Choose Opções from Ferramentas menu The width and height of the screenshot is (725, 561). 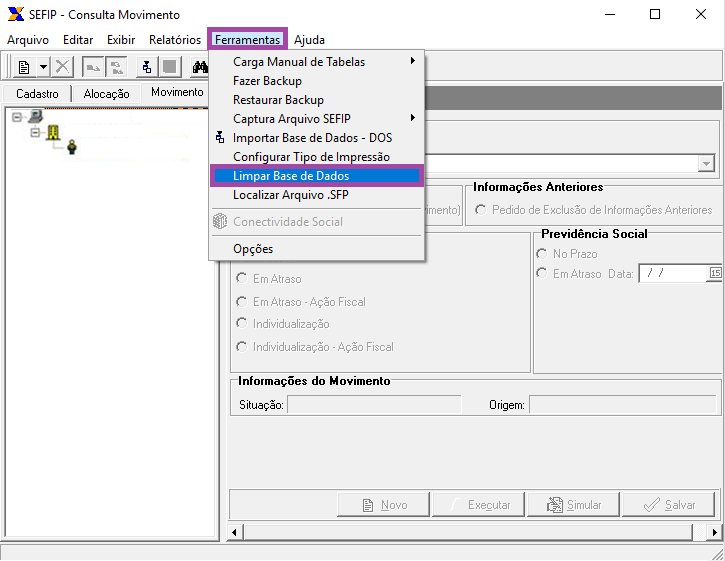[316, 248]
